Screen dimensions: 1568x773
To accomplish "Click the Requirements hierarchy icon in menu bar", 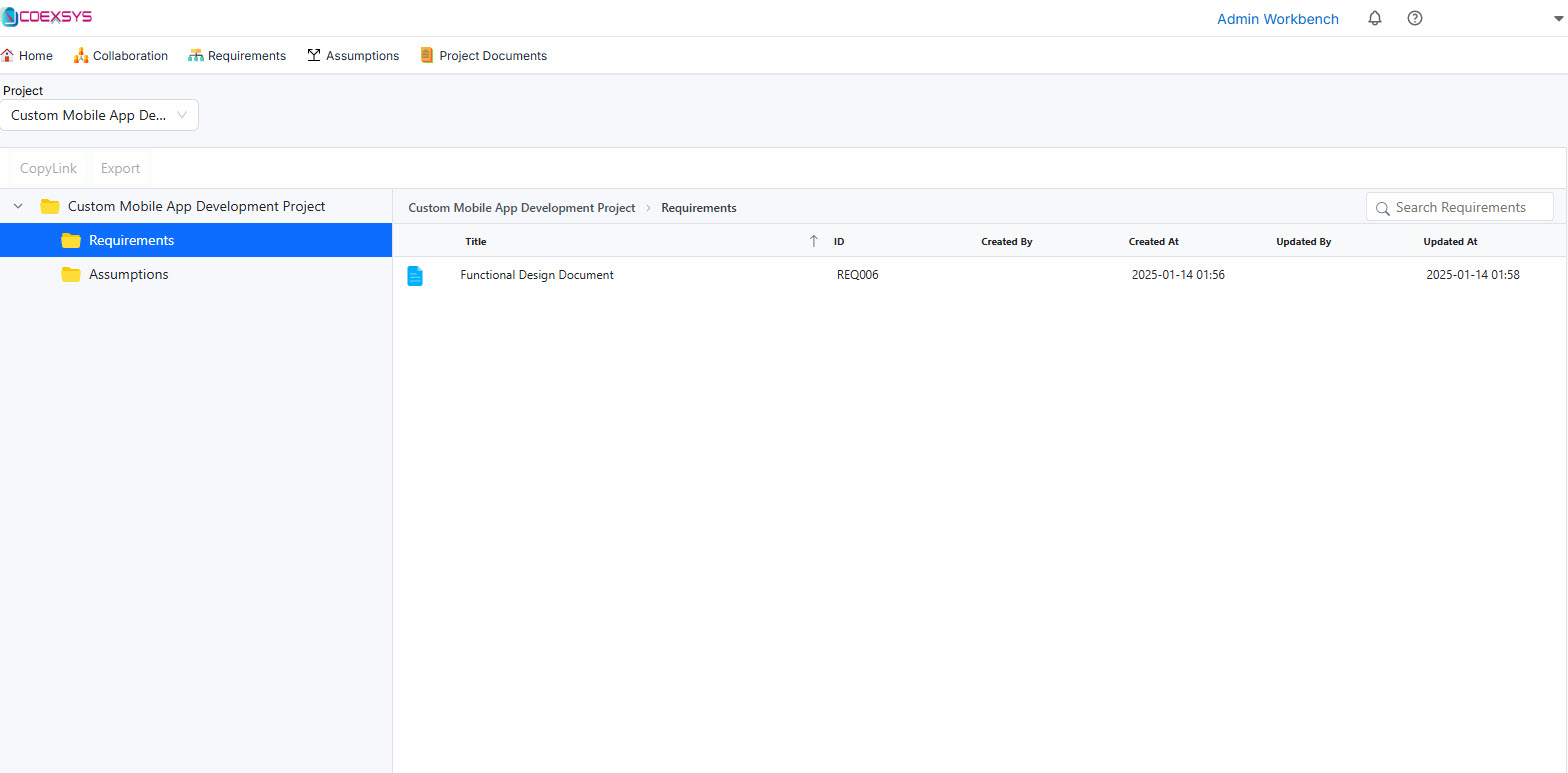I will [196, 55].
